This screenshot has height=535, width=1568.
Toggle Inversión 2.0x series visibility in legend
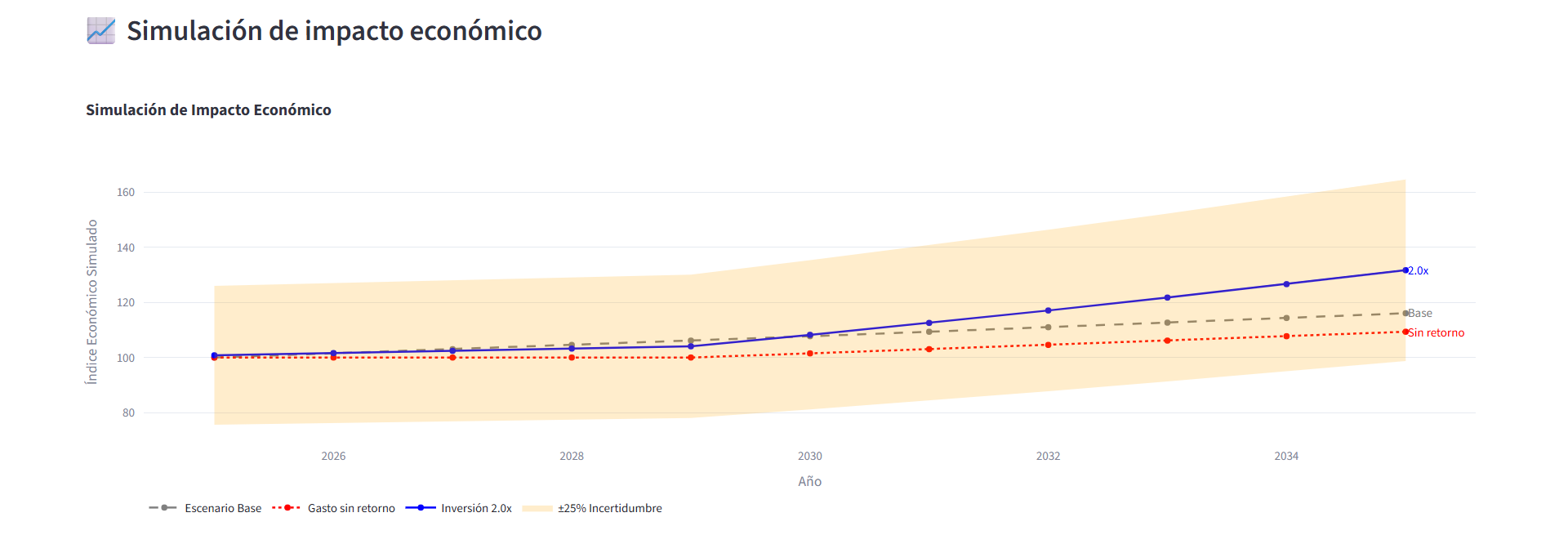pos(476,508)
